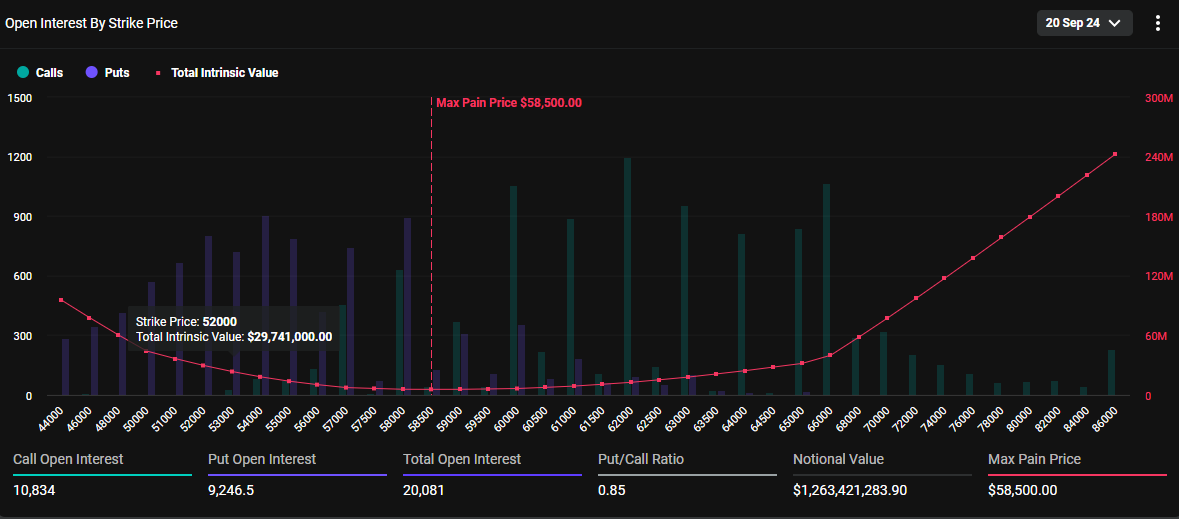Click the Total Open Interest value 20,081
The width and height of the screenshot is (1179, 519).
(x=424, y=490)
